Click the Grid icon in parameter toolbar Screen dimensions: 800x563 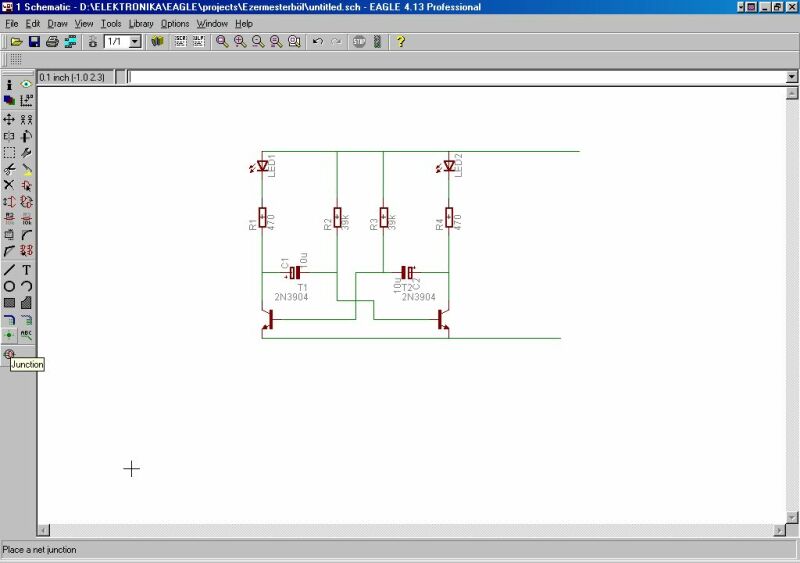[x=16, y=60]
